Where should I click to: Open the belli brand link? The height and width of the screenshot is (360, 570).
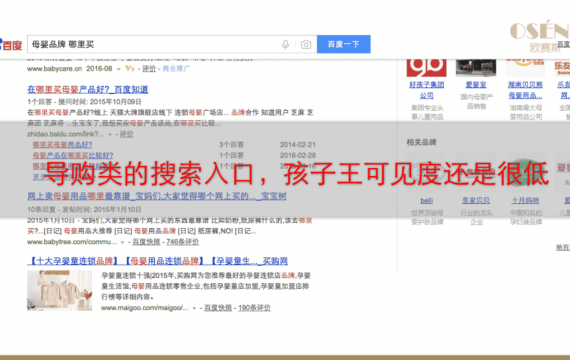pyautogui.click(x=426, y=200)
